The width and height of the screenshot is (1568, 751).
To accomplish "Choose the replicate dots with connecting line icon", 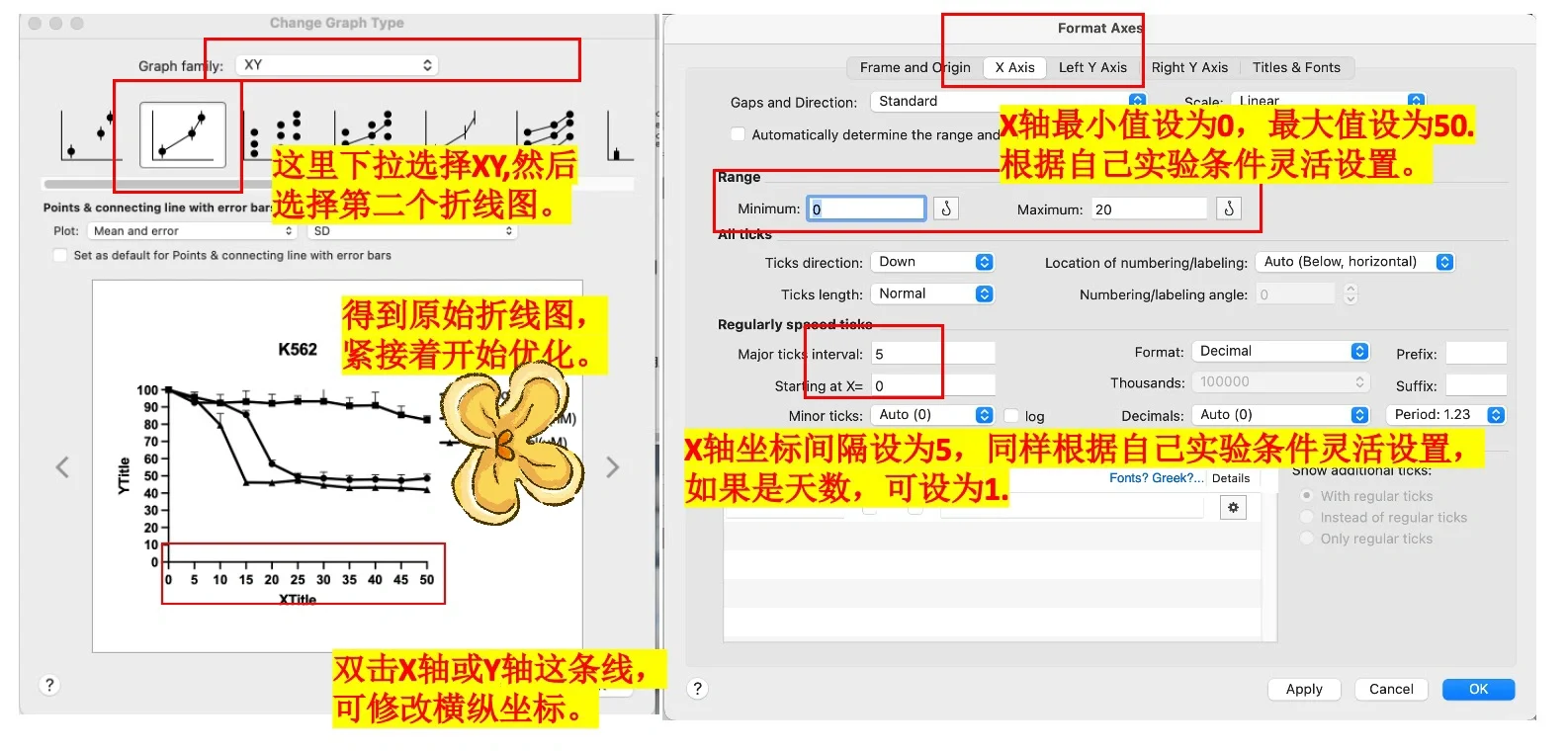I will point(366,135).
